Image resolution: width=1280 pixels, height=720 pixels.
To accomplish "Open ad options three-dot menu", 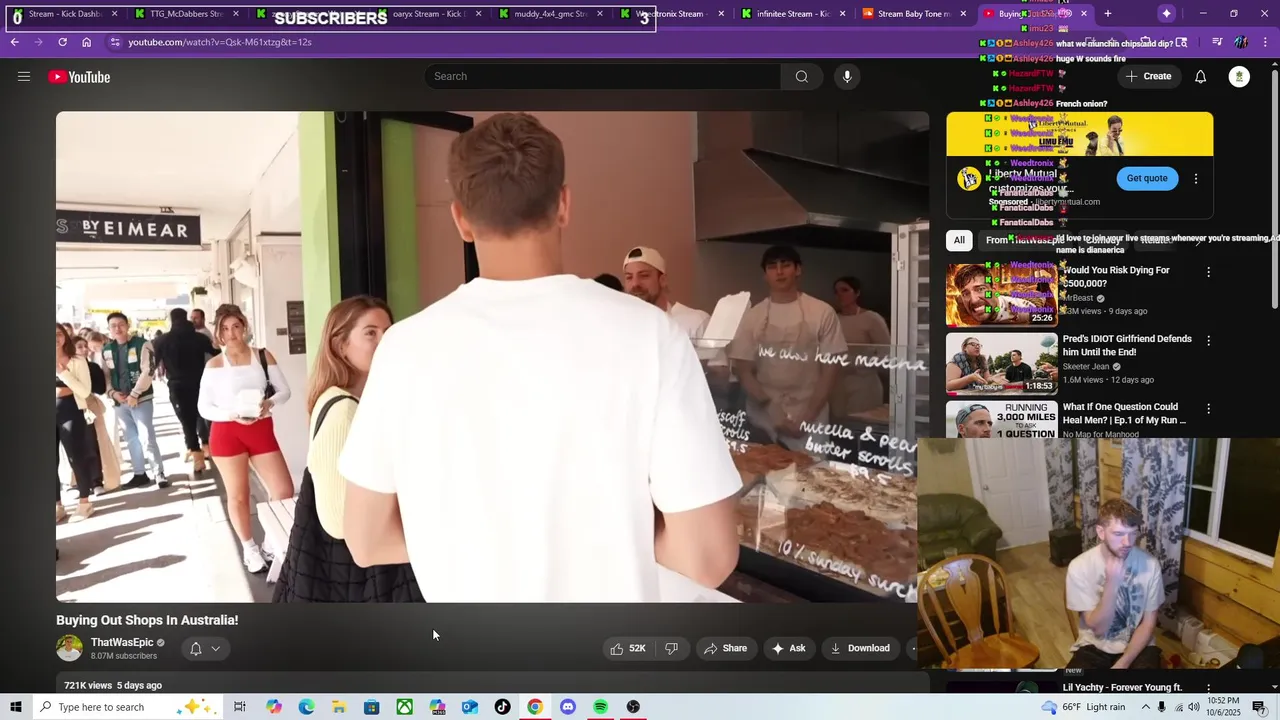I will pos(1196,179).
